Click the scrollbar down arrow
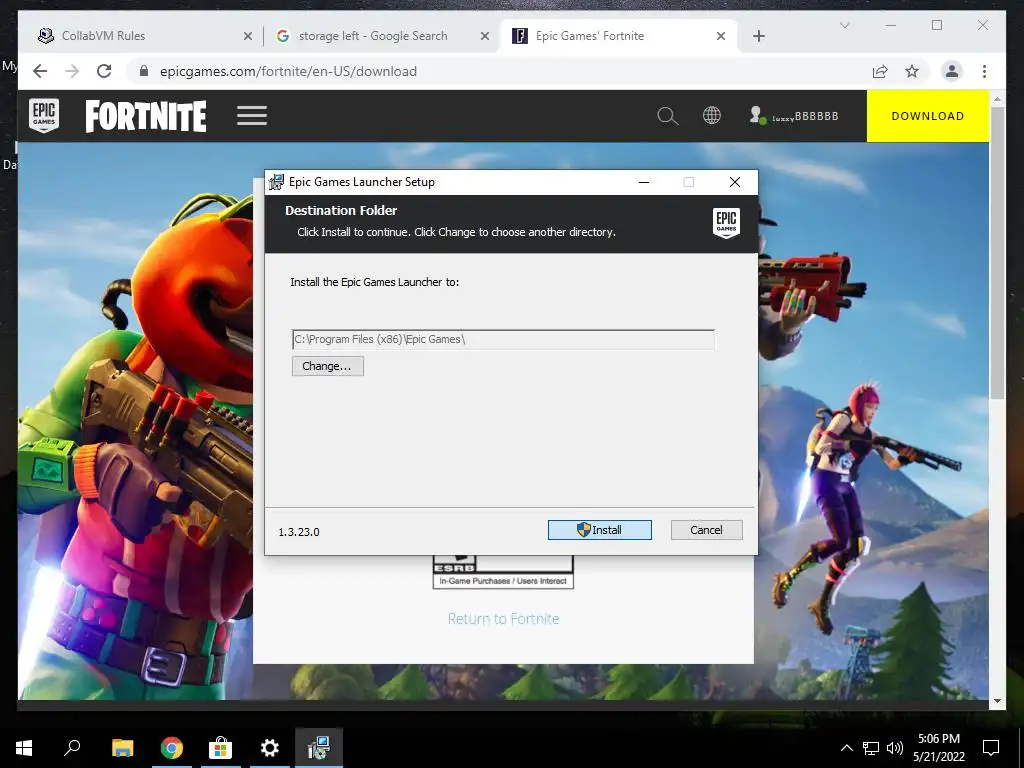The height and width of the screenshot is (768, 1024). [x=997, y=701]
